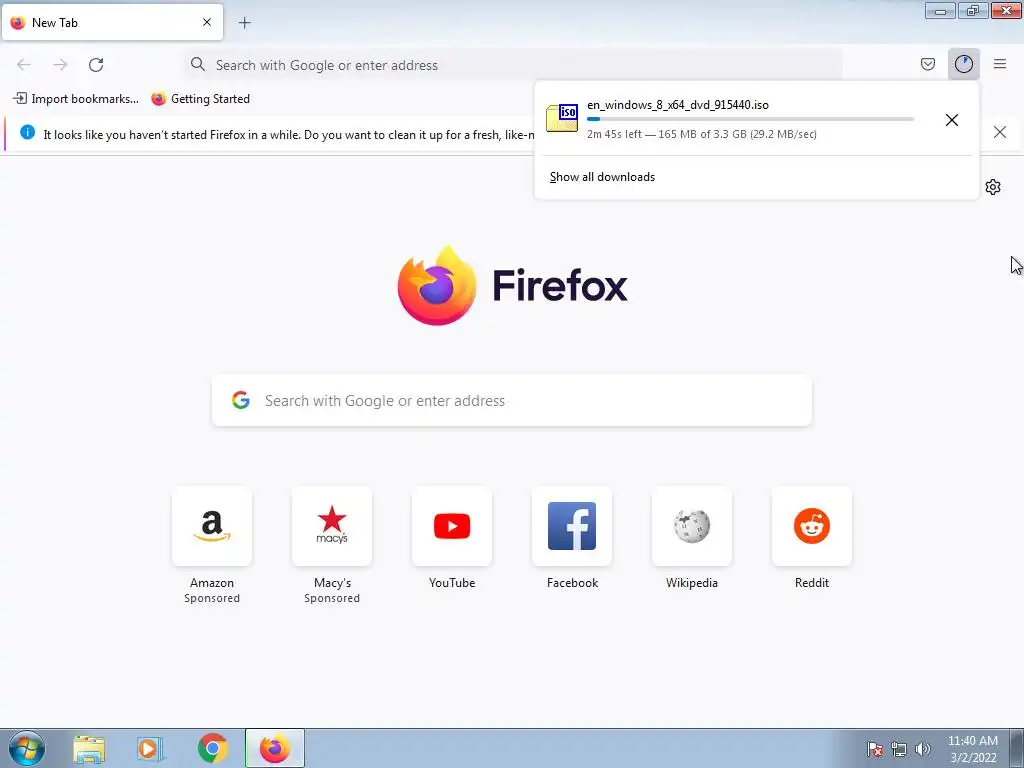Select the New Tab tab
Viewport: 1024px width, 768px height.
112,22
